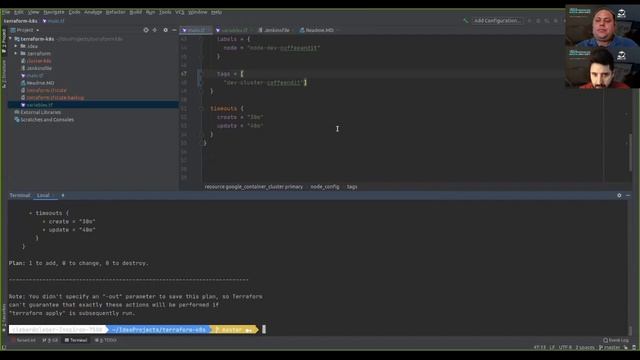Select Readme.MD in the project tree
This screenshot has height=360, width=640.
(37, 83)
